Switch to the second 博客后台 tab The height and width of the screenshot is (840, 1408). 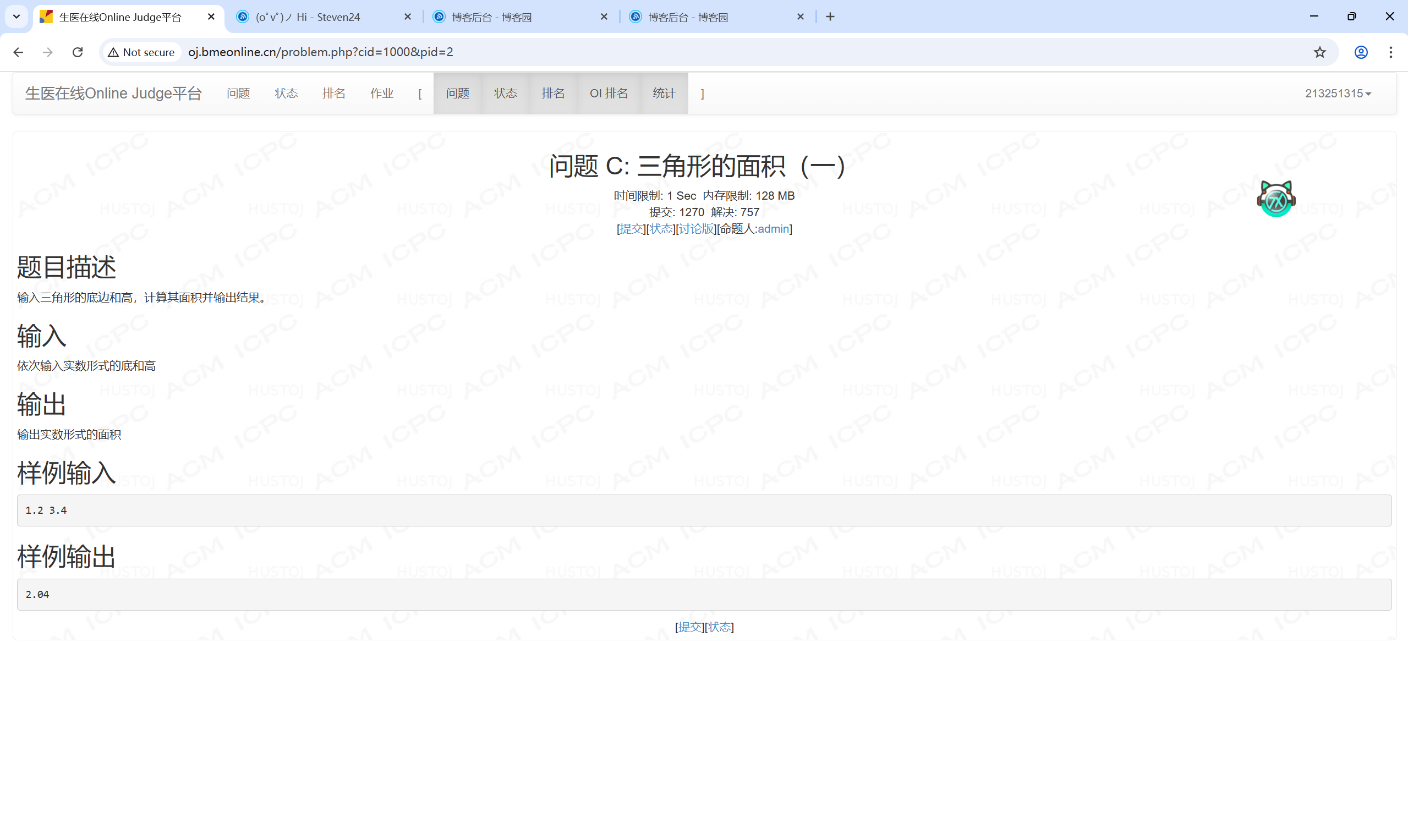pos(688,17)
